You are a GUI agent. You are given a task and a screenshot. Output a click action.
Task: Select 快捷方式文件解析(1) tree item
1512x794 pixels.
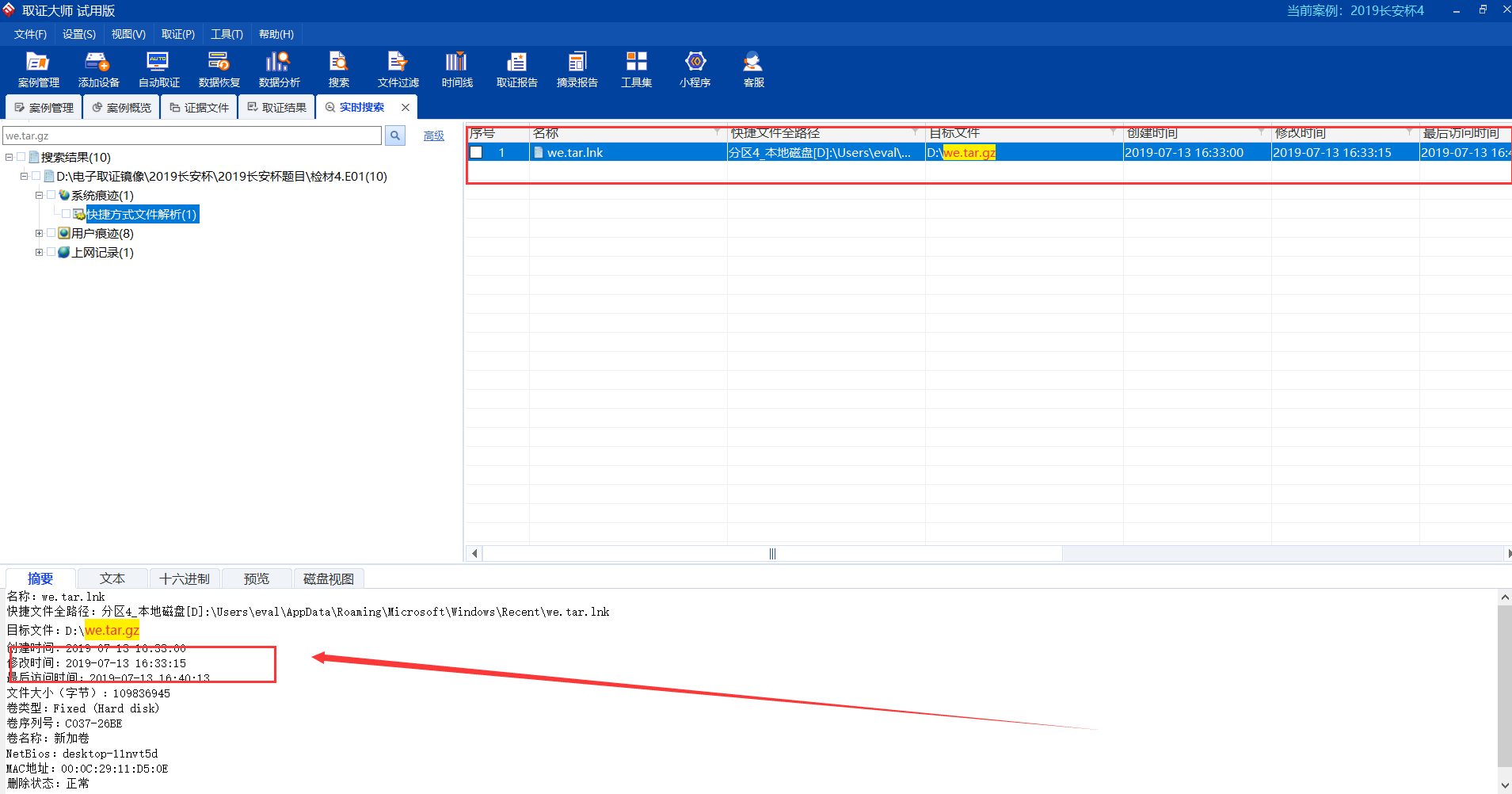(x=143, y=214)
